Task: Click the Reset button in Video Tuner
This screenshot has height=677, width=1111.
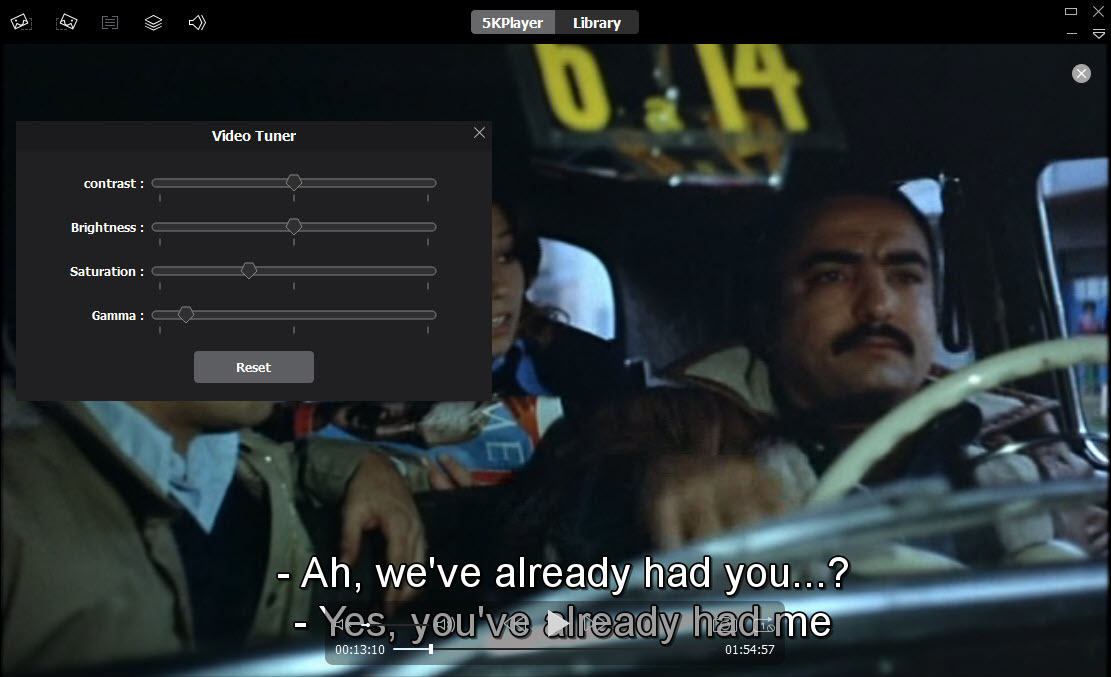Action: 254,367
